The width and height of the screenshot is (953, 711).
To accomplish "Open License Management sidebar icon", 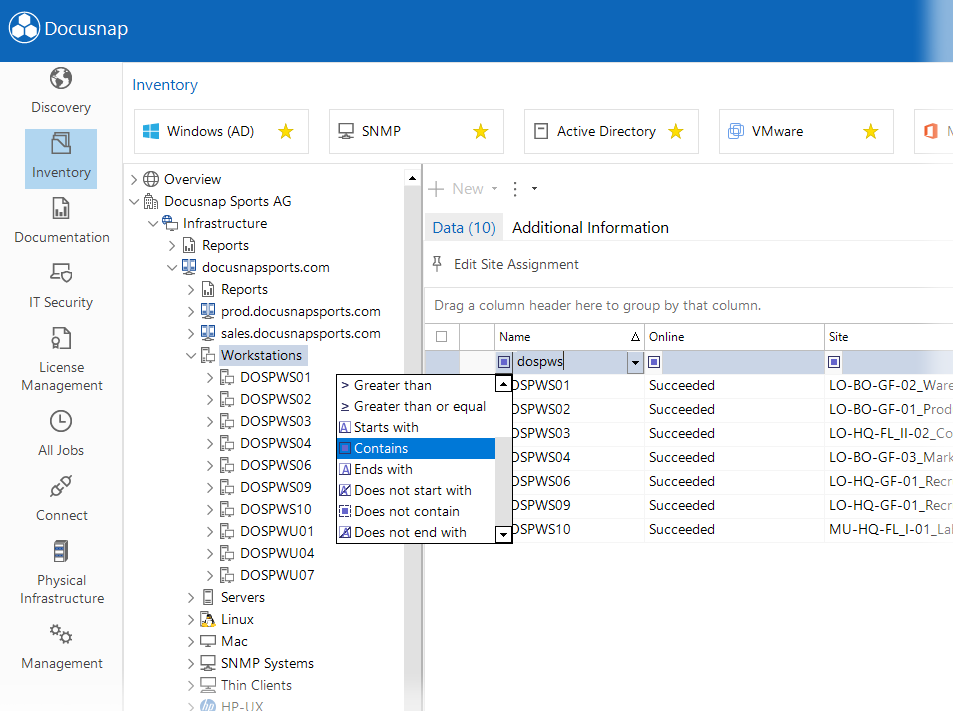I will [x=61, y=338].
